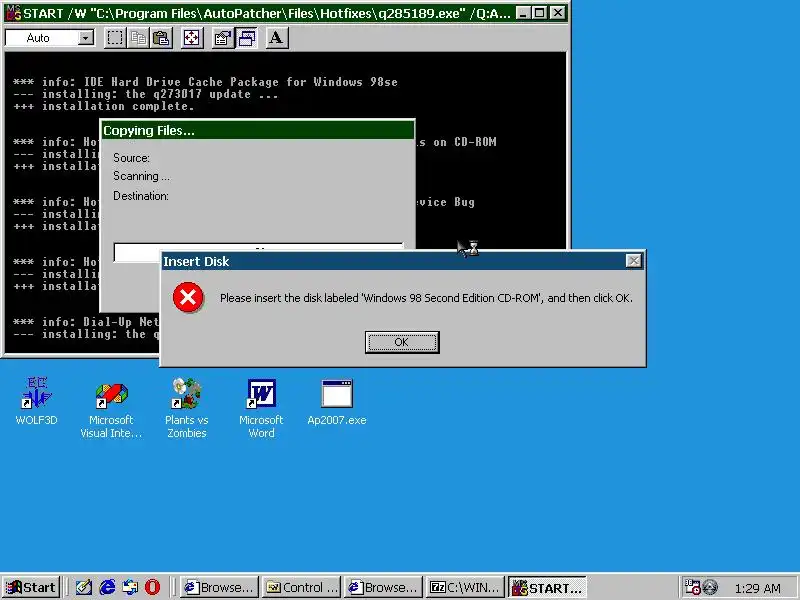Switch to the C:\WIN... taskbar button
This screenshot has height=600, width=800.
coord(465,587)
